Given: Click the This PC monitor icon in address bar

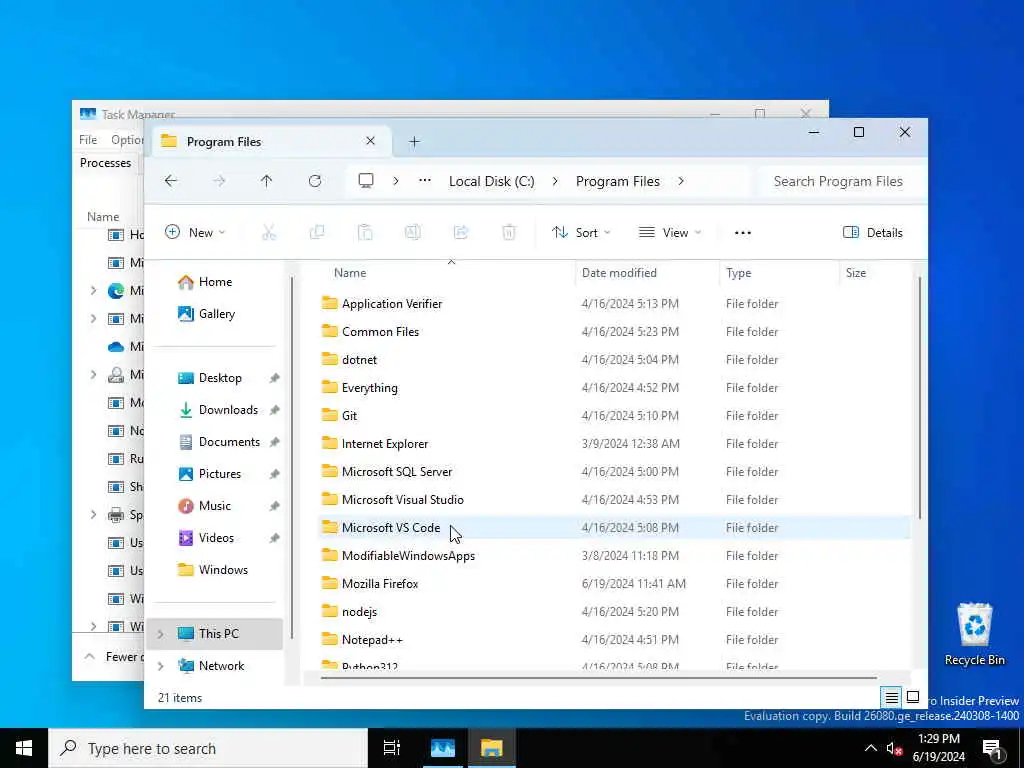Looking at the screenshot, I should [x=366, y=181].
